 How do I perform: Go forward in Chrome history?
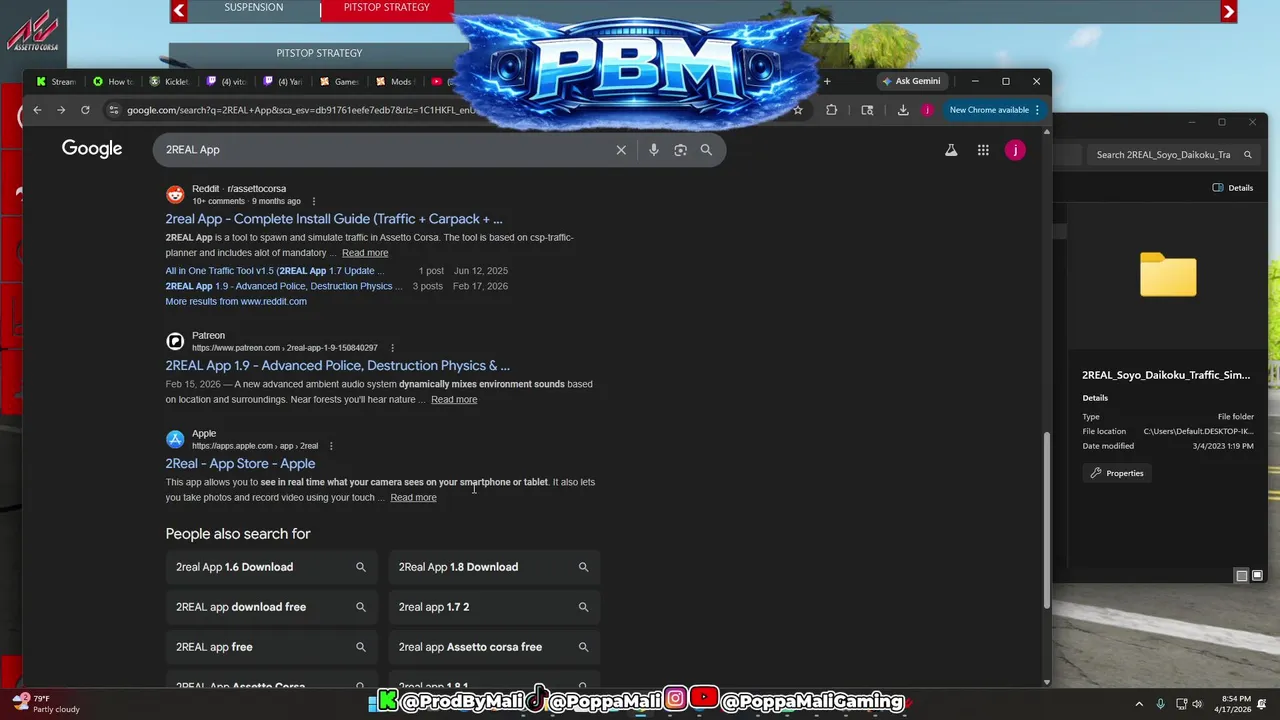61,110
